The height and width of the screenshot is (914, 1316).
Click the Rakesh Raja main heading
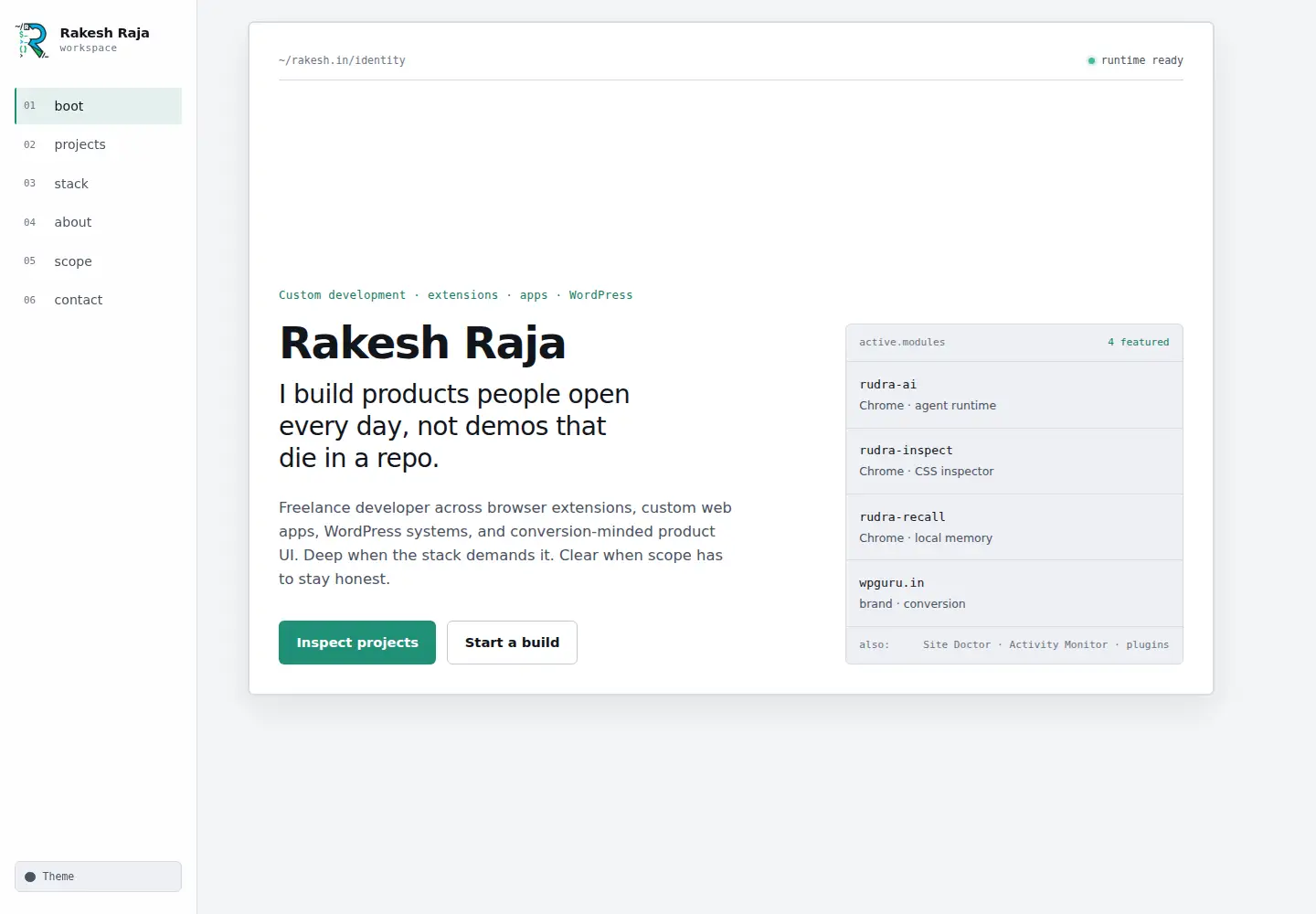pyautogui.click(x=422, y=344)
